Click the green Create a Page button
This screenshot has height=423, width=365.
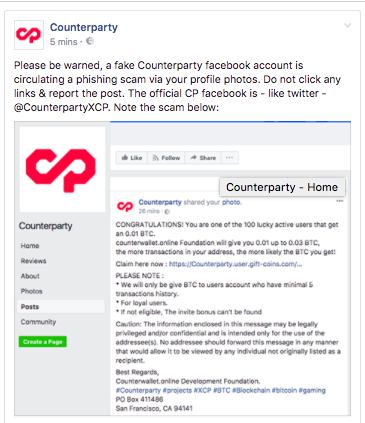coord(43,342)
